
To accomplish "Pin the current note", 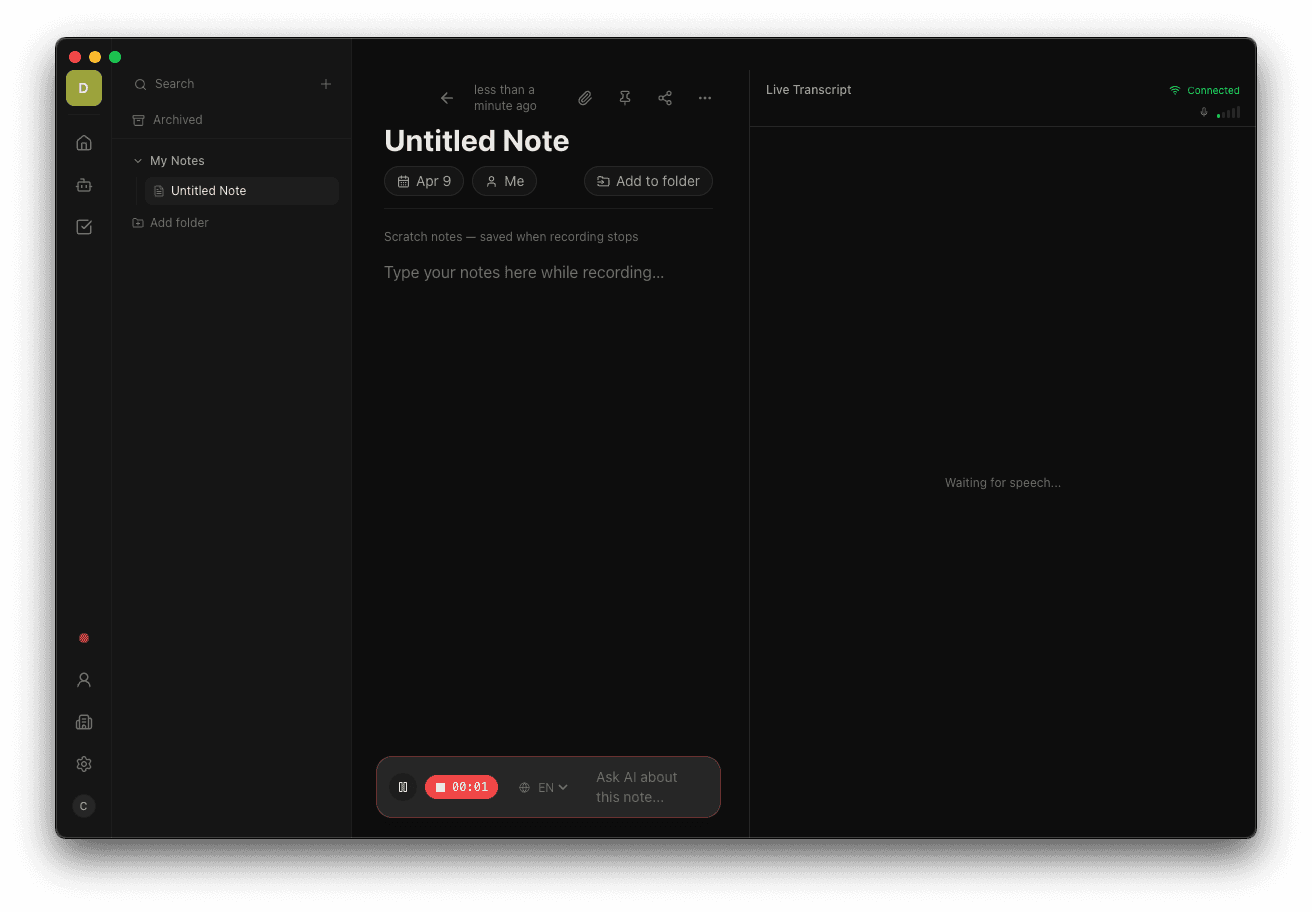I will (625, 98).
